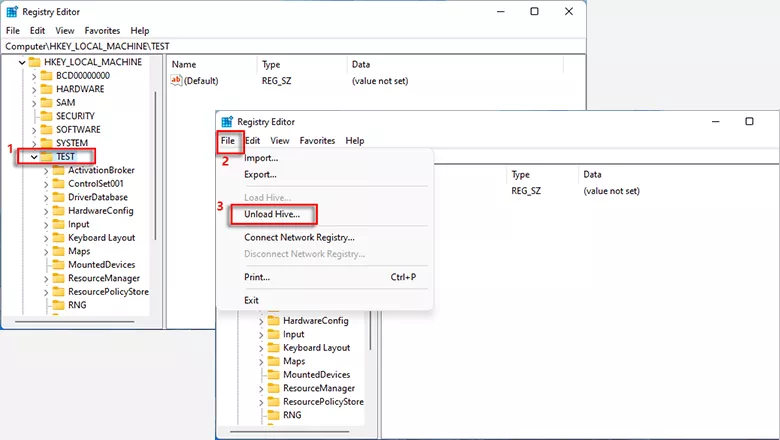Select the TEST key in back window
Viewport: 780px width, 440px height.
point(65,157)
